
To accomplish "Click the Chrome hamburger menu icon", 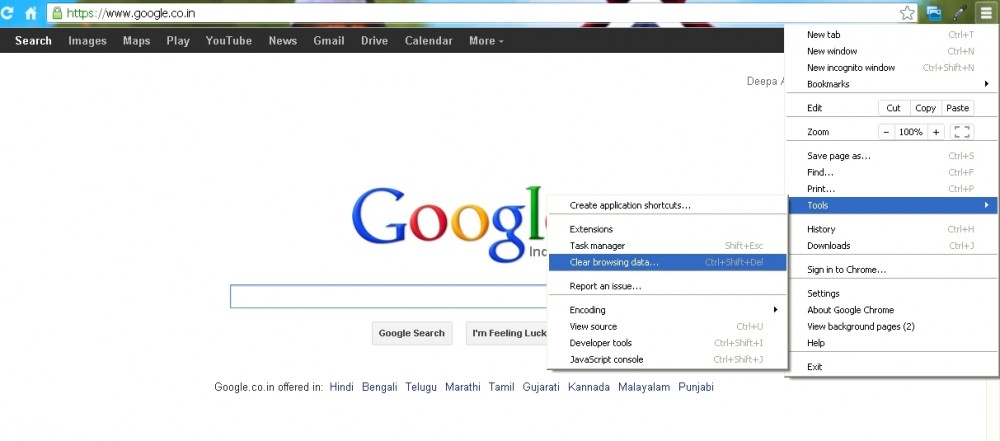I will [984, 13].
